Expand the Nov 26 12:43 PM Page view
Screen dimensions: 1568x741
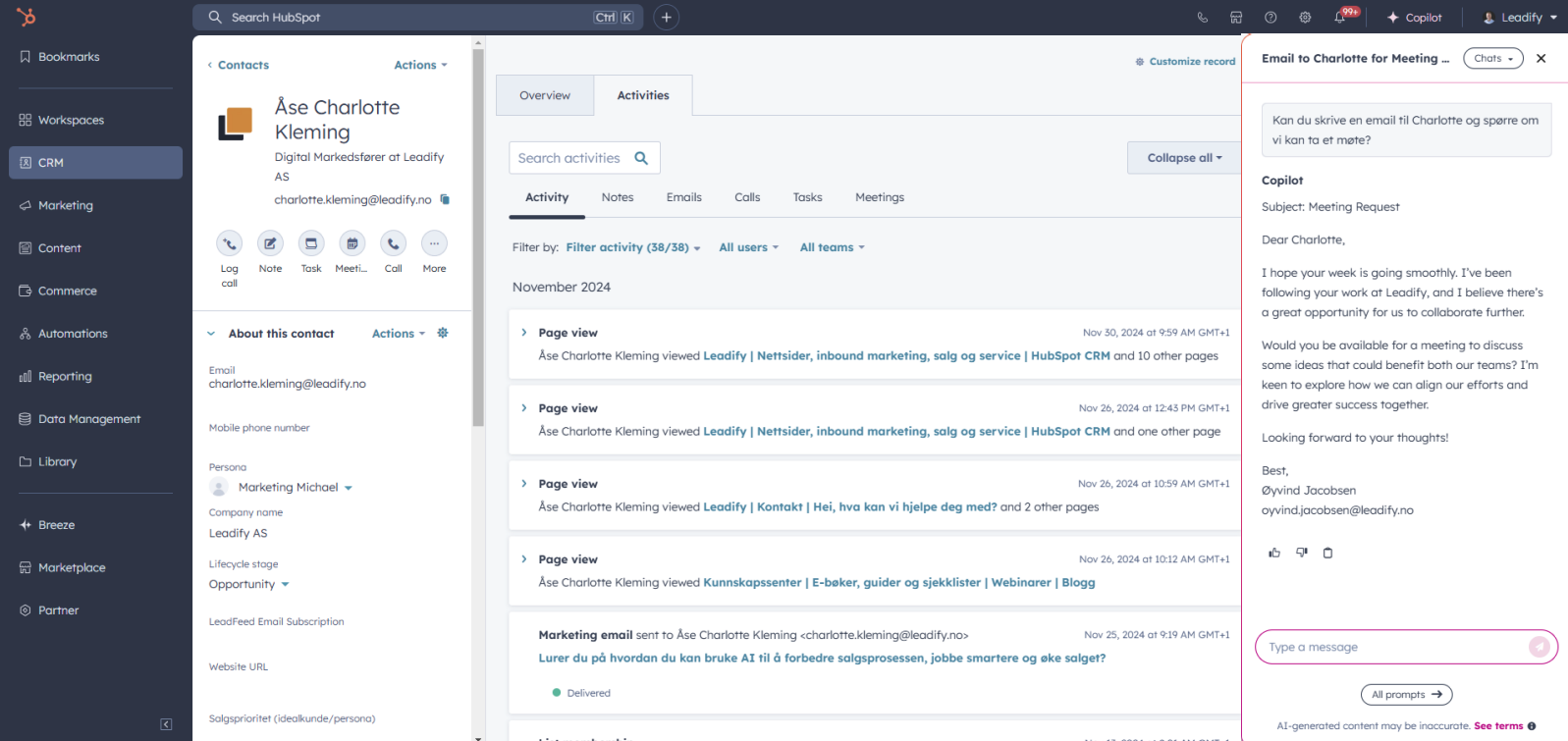coord(524,408)
